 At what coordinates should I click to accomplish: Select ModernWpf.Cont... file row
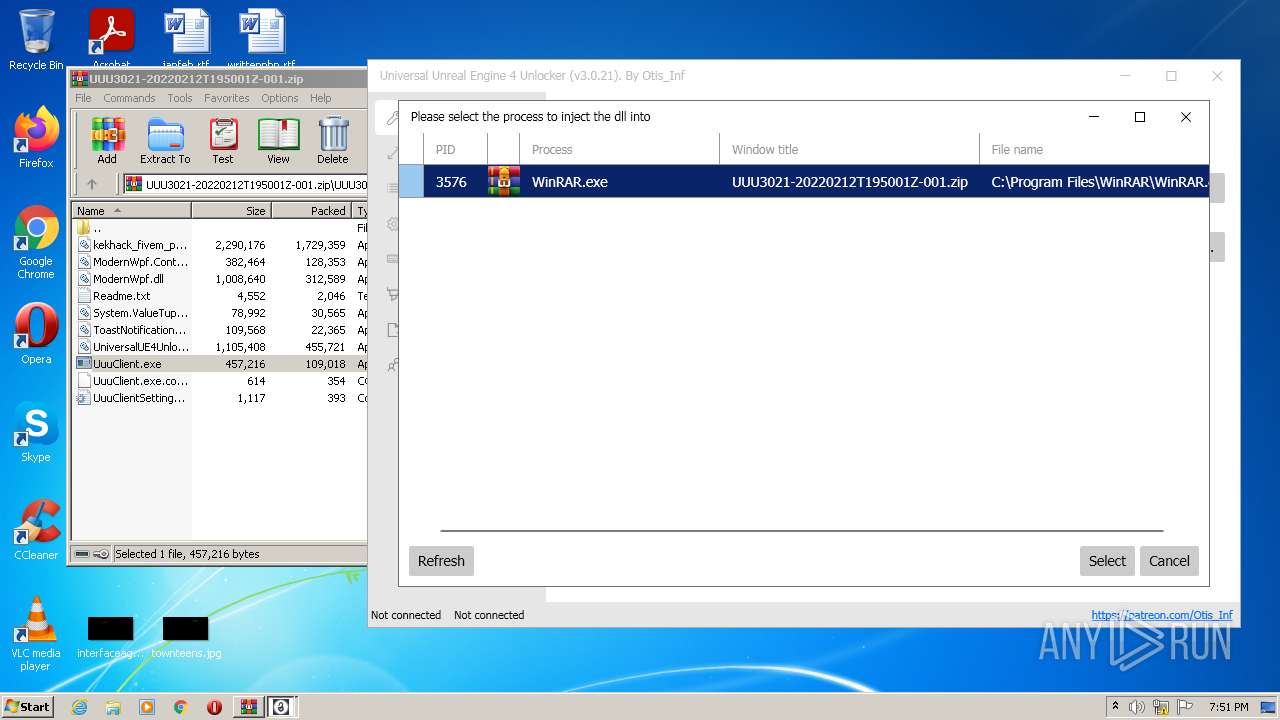pyautogui.click(x=219, y=262)
